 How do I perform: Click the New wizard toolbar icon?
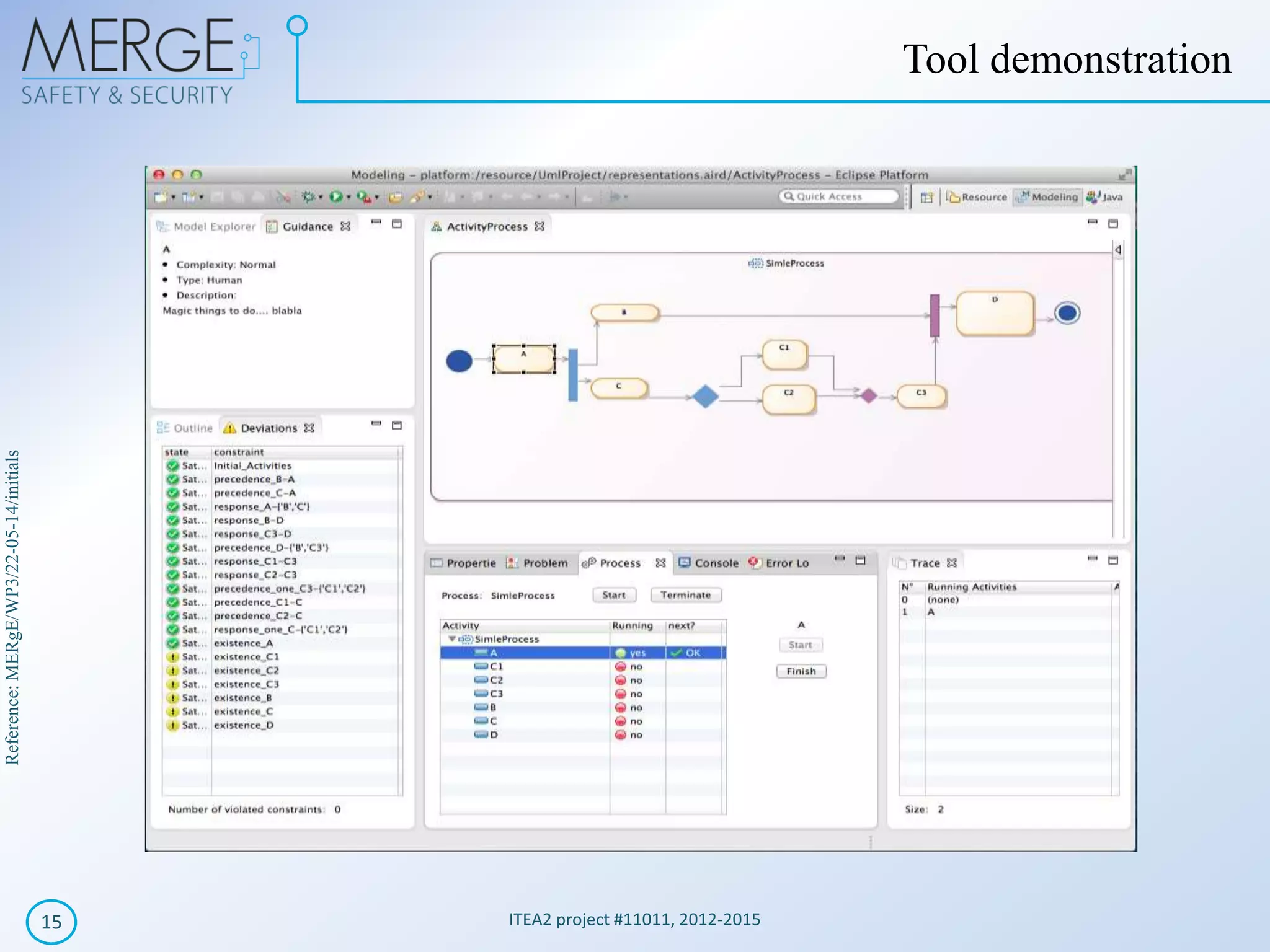[x=161, y=197]
